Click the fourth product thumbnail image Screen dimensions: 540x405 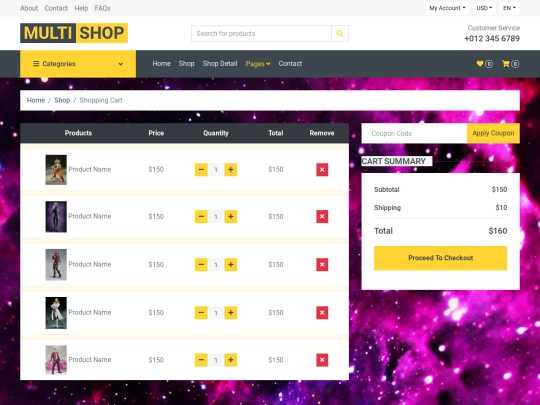[56, 313]
